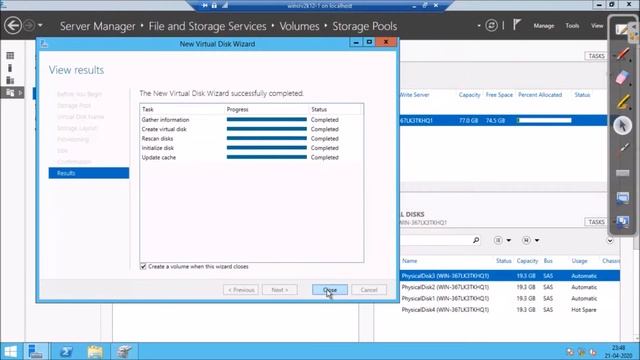640x360 pixels.
Task: Open the physical disks TASKS dropdown
Action: pyautogui.click(x=596, y=222)
